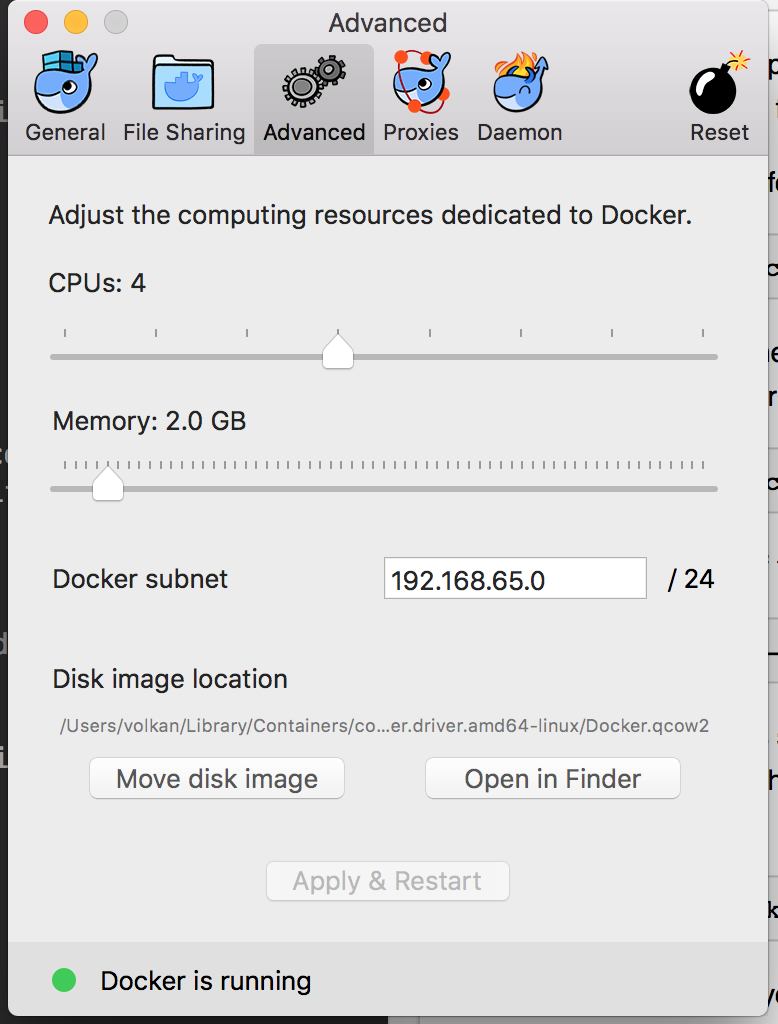This screenshot has width=778, height=1024.
Task: Click the File Sharing folder icon
Action: pos(184,81)
